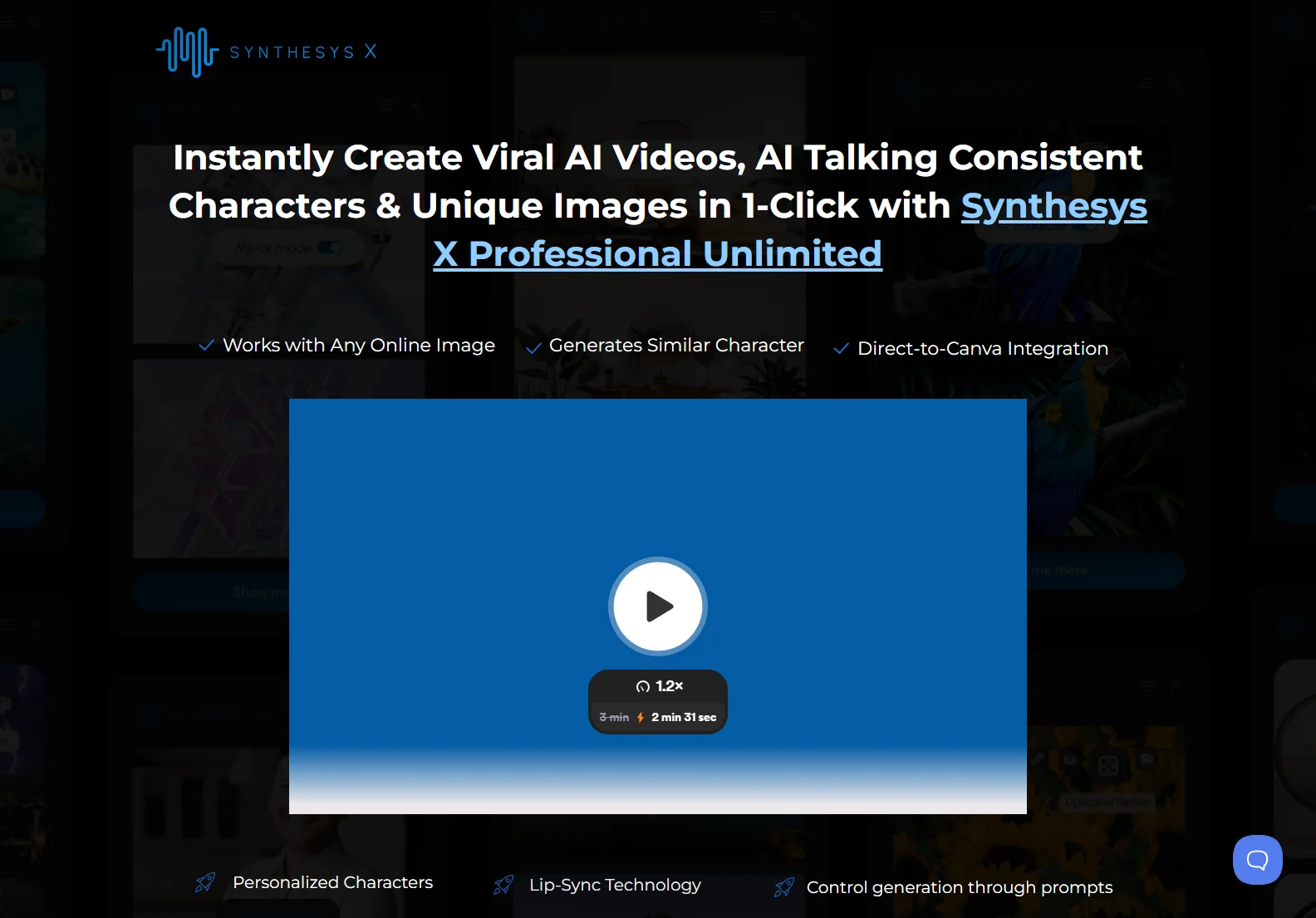Click the '2 min 31 sec' duration label
Viewport: 1316px width, 918px height.
coord(684,717)
